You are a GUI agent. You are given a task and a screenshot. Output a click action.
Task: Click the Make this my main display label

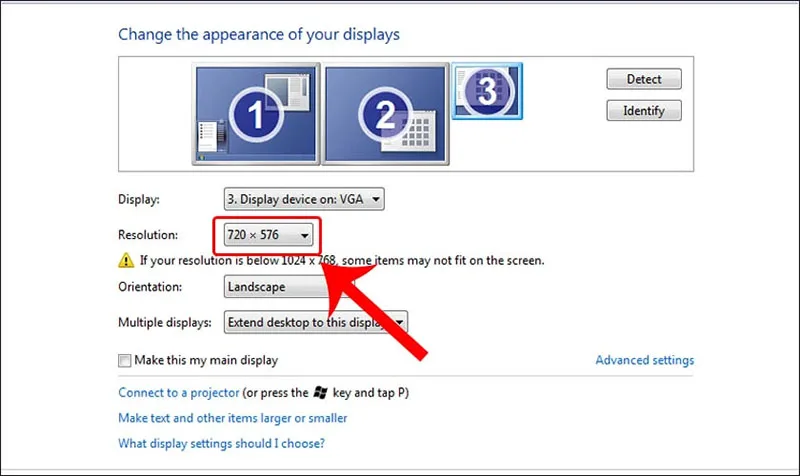pyautogui.click(x=206, y=360)
